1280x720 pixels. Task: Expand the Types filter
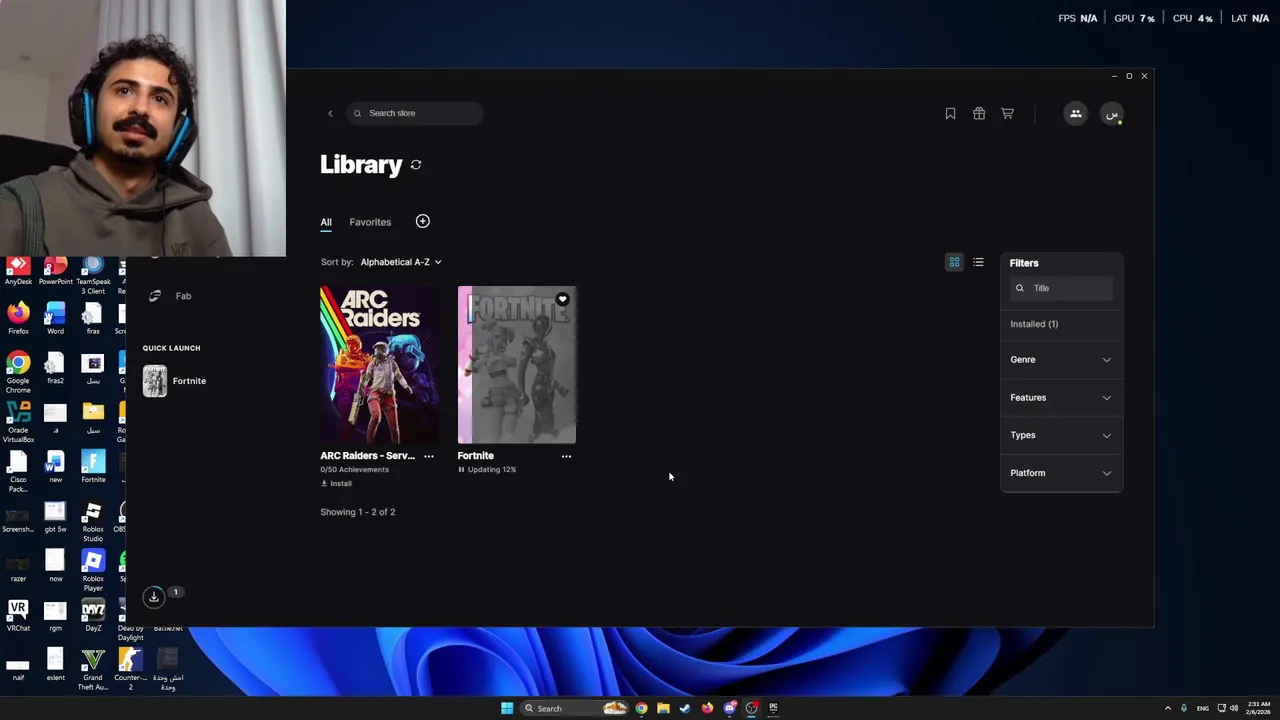[1061, 435]
